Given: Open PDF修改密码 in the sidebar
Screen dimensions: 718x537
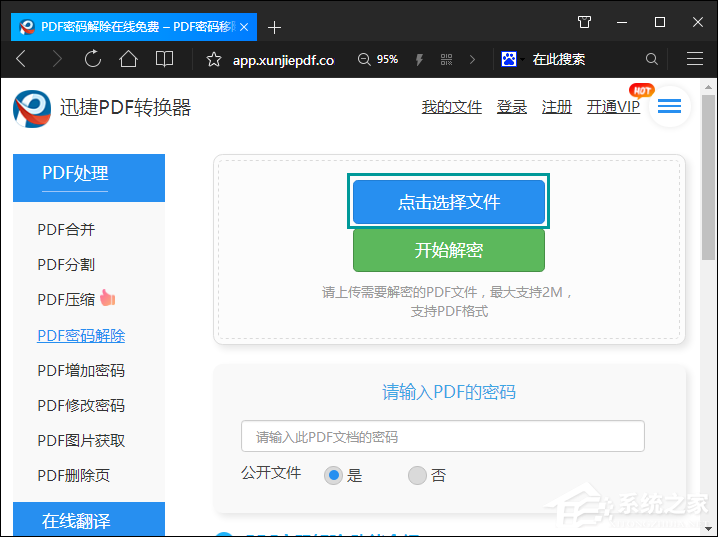Looking at the screenshot, I should [x=81, y=406].
